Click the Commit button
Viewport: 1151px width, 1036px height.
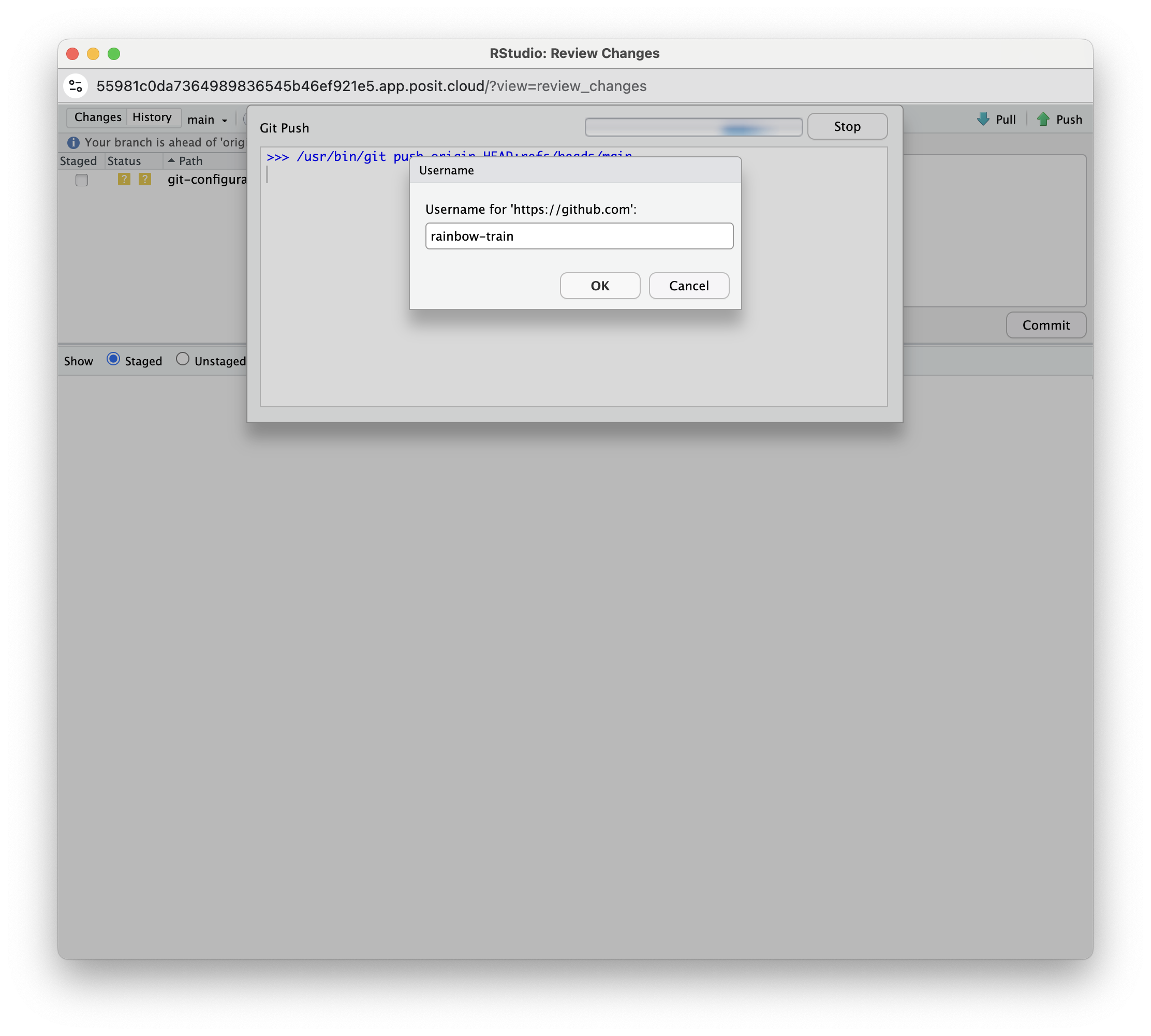tap(1045, 325)
